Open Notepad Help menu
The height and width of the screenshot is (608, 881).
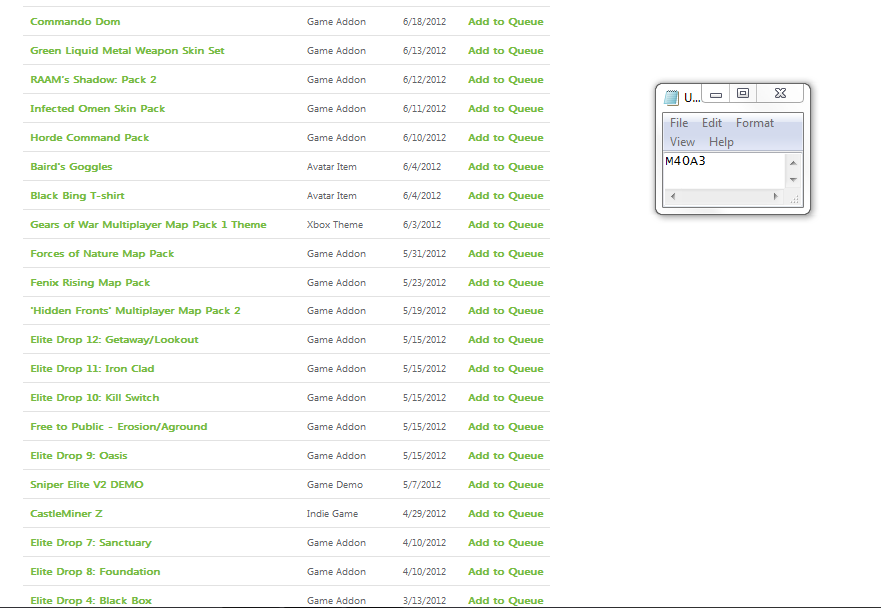tap(721, 142)
